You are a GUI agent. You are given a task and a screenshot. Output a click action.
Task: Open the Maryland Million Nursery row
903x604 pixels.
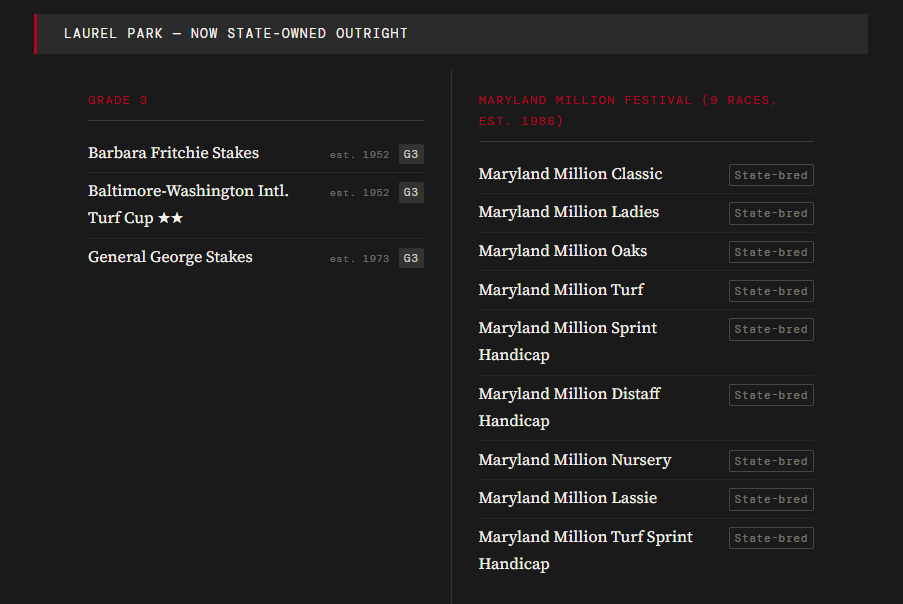pos(646,460)
